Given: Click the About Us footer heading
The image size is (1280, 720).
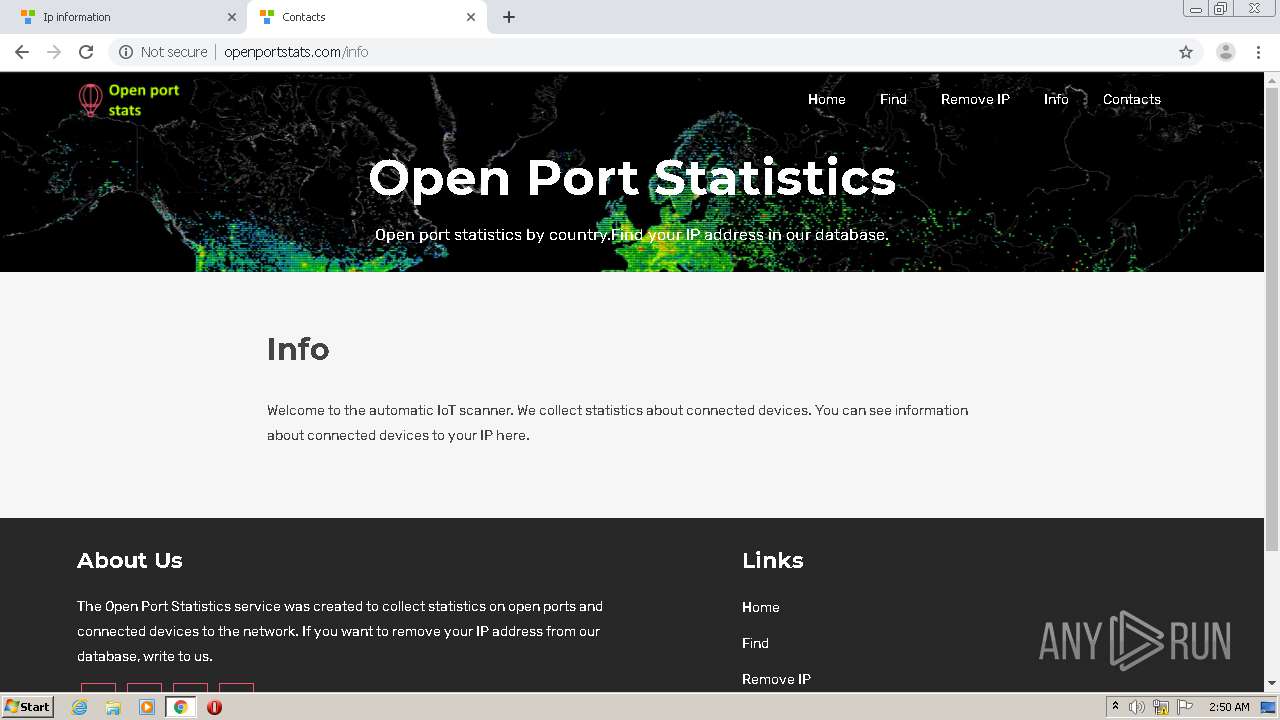Looking at the screenshot, I should tap(130, 560).
